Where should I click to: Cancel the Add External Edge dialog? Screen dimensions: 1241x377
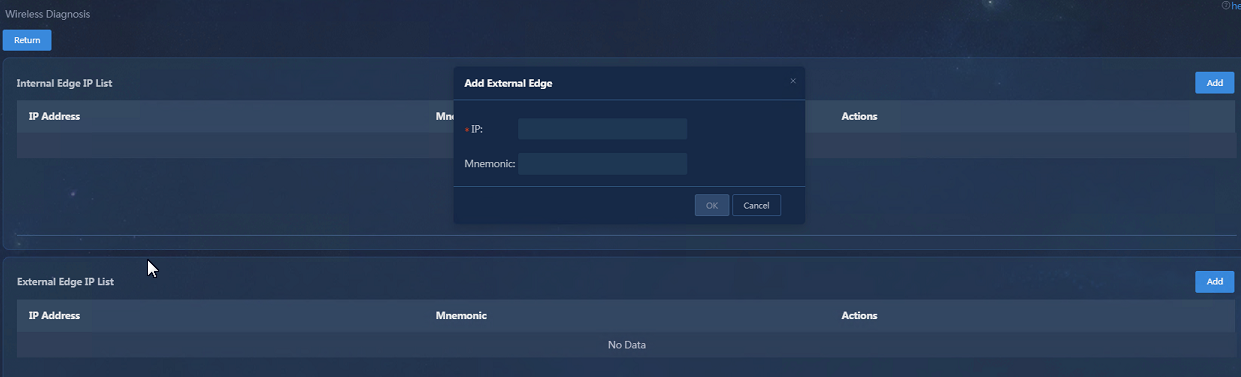point(756,205)
